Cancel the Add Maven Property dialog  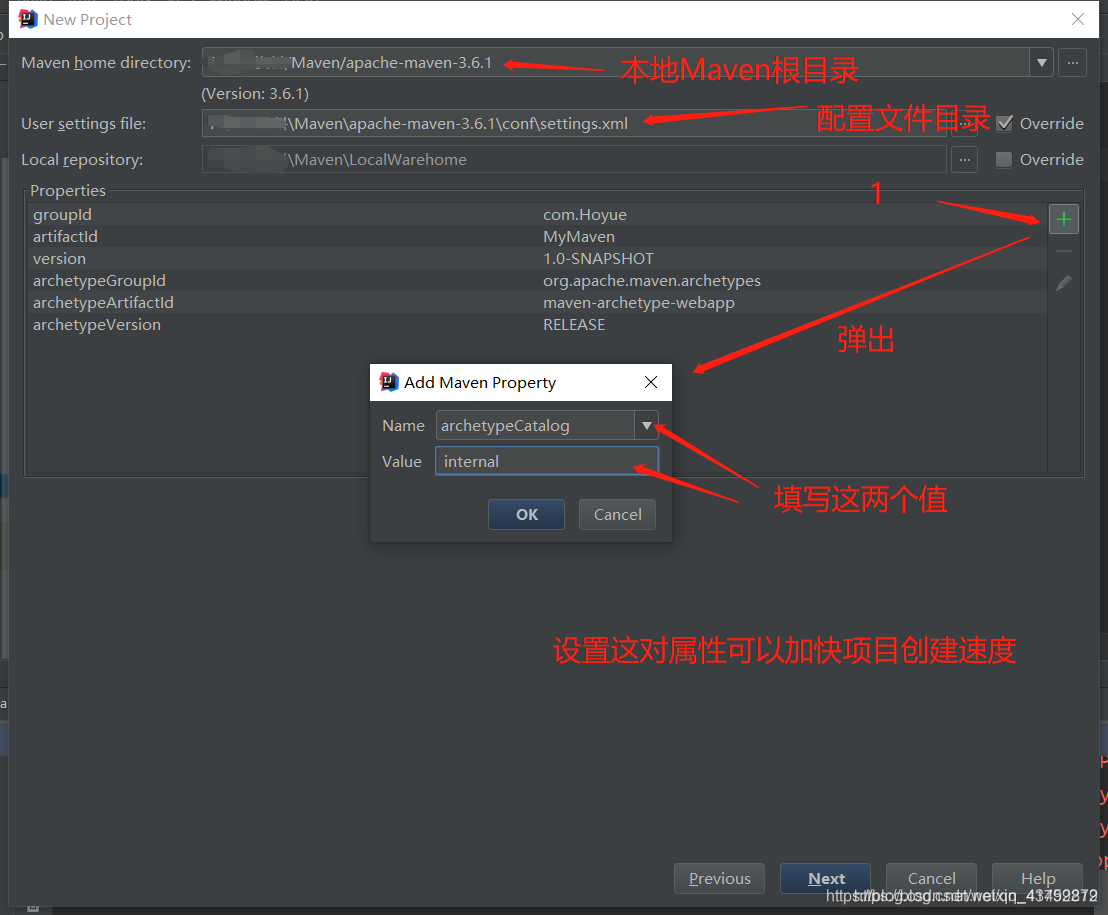(x=617, y=514)
